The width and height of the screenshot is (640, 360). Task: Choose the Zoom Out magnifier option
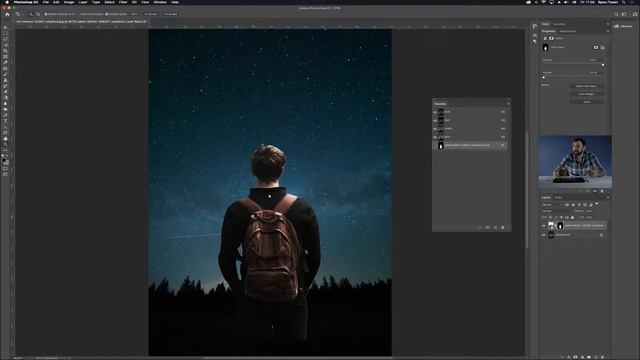[x=38, y=14]
